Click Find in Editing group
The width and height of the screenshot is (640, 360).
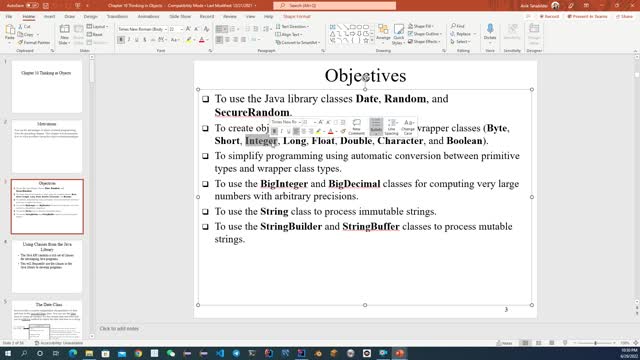pos(458,26)
